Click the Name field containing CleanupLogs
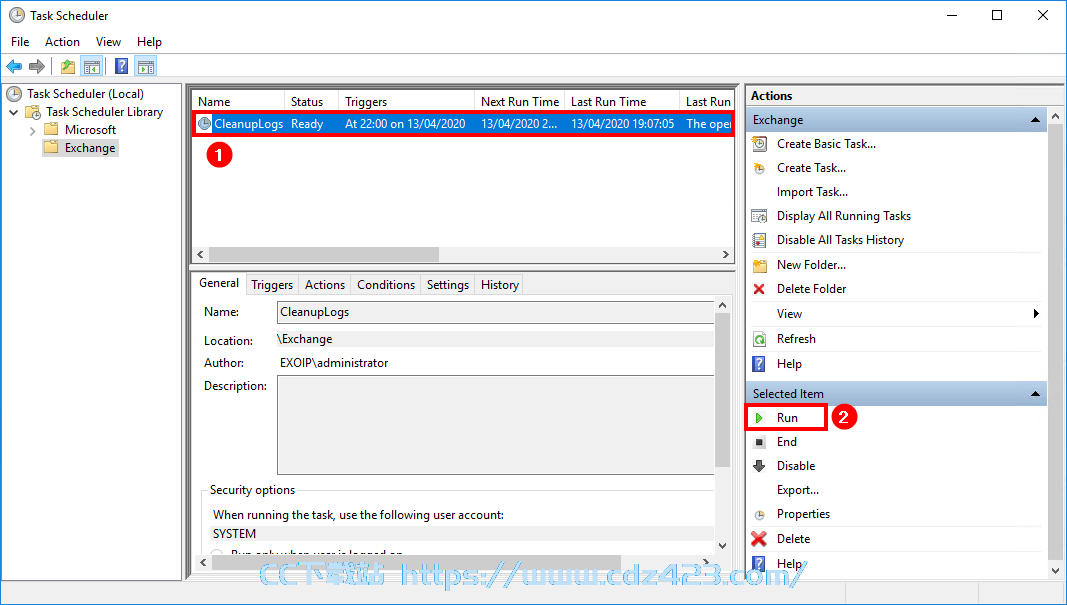Screen dimensions: 1067x605 pyautogui.click(x=495, y=312)
